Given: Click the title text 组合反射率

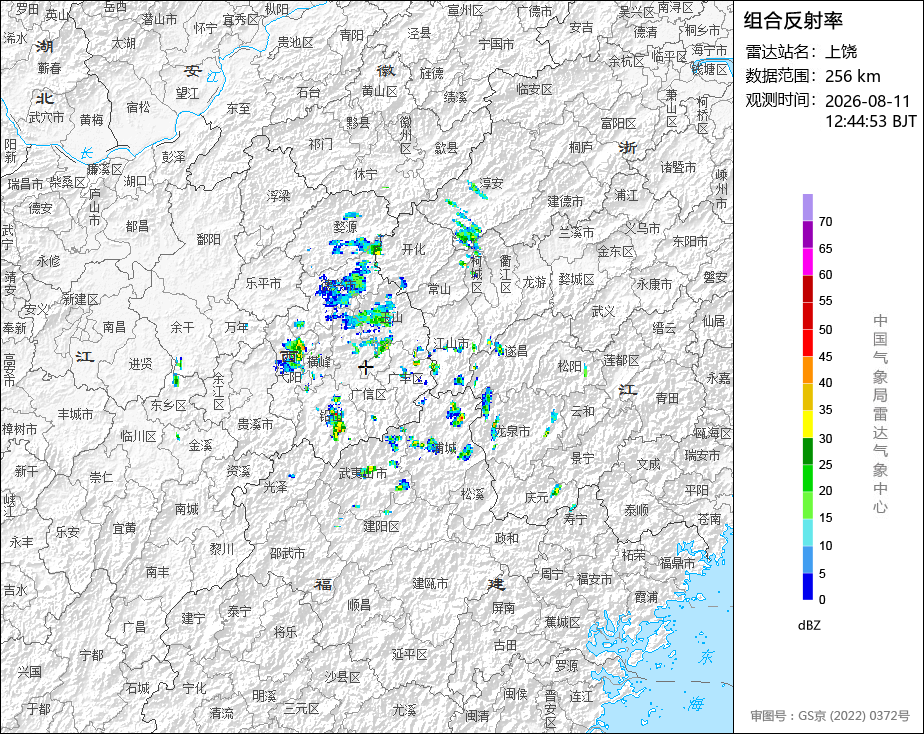Looking at the screenshot, I should (793, 21).
